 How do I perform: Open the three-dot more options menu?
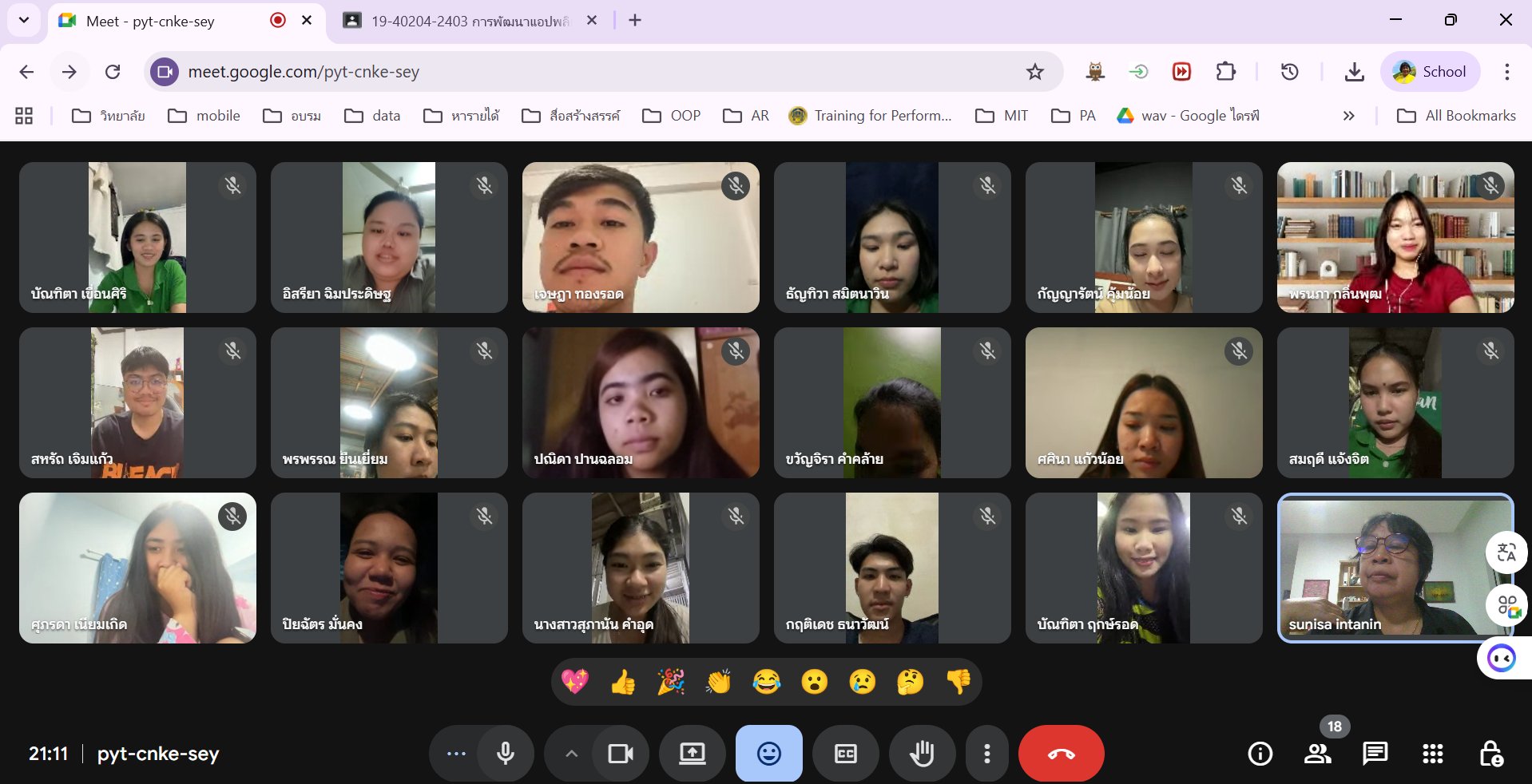[987, 754]
